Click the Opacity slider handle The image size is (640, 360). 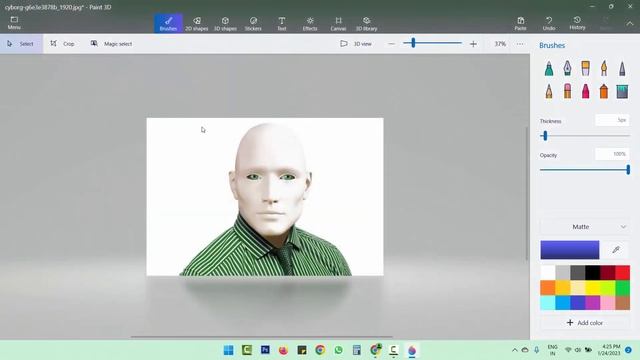coord(628,170)
